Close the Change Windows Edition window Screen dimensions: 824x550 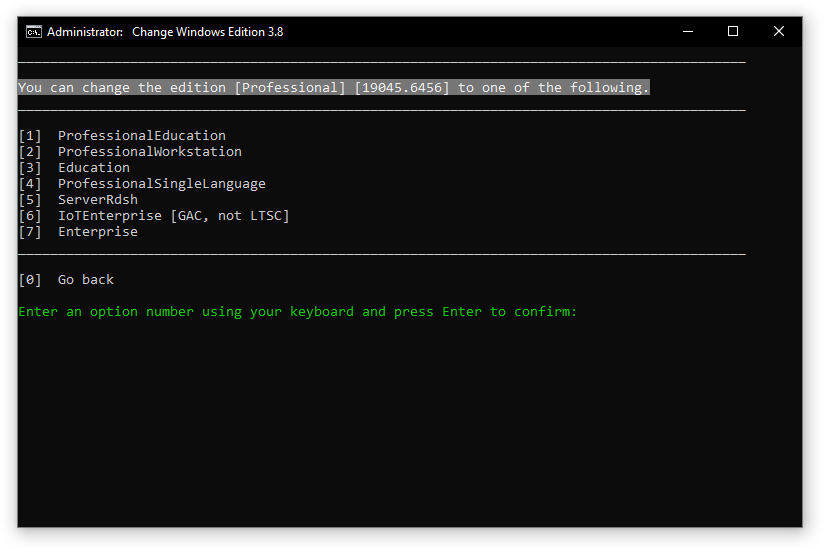779,31
